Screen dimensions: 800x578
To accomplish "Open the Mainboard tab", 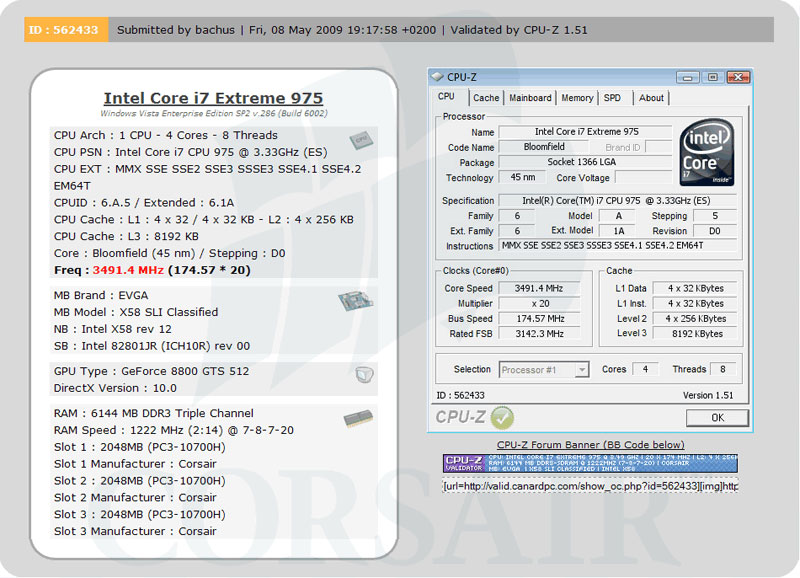I will (530, 98).
